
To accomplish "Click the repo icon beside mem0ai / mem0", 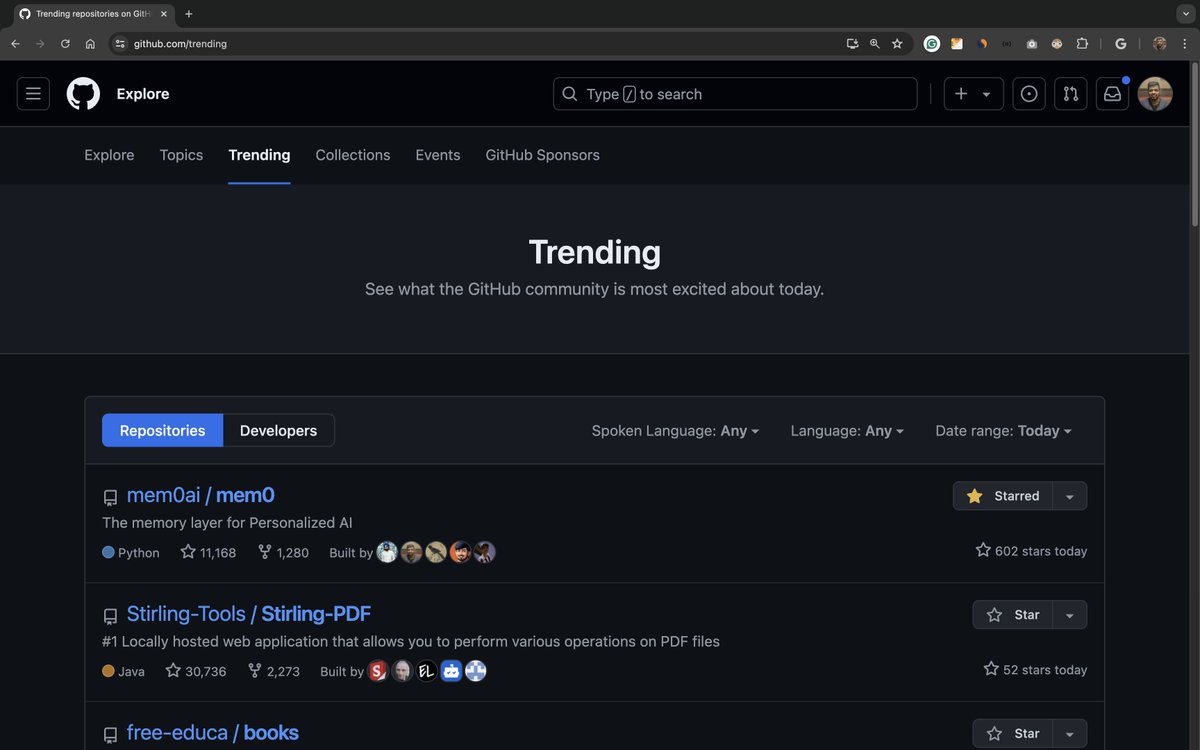I will tap(111, 498).
